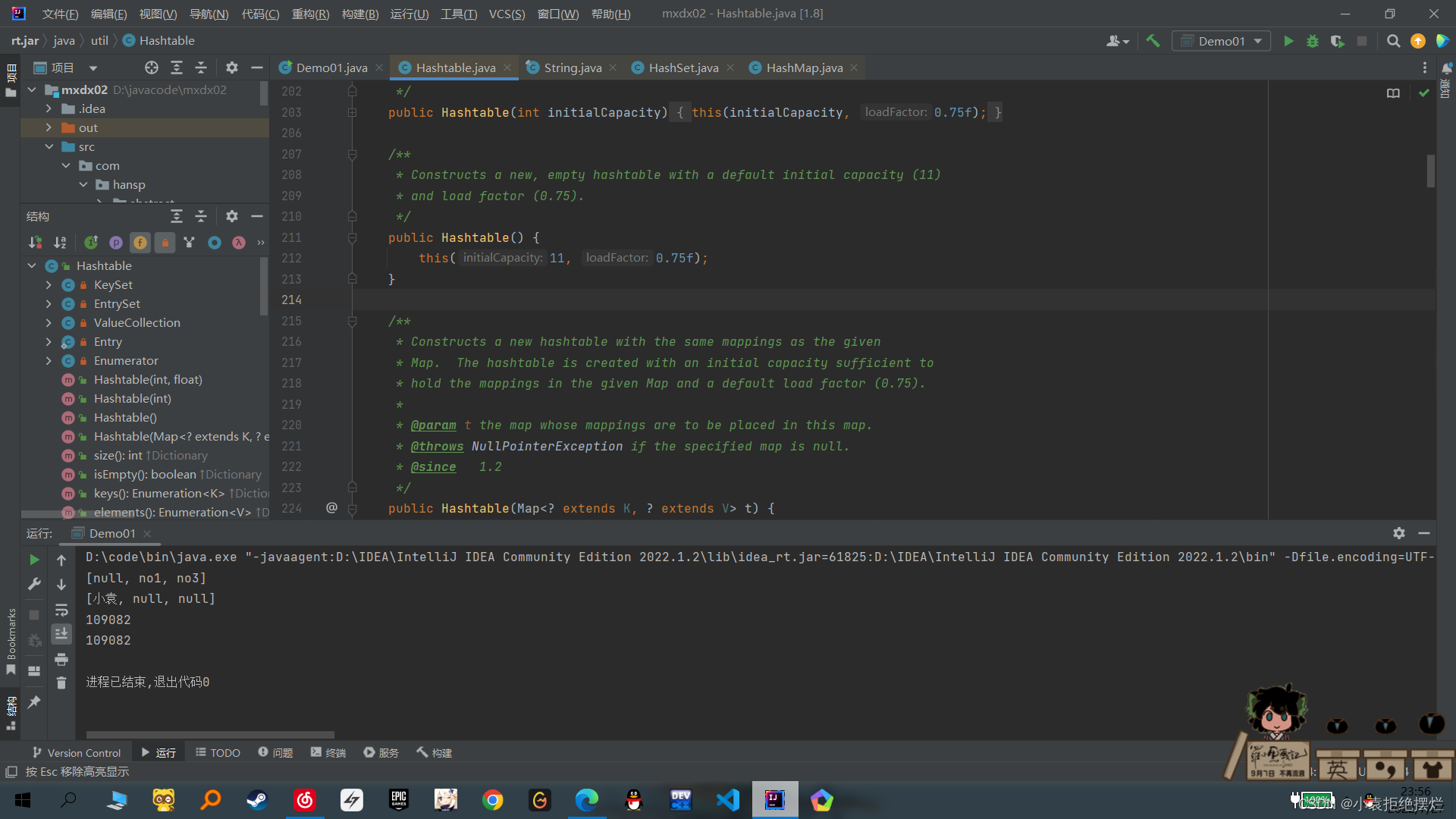Screen dimensions: 1456x819
Task: Click the 运行 run configuration menu item
Action: click(x=410, y=13)
